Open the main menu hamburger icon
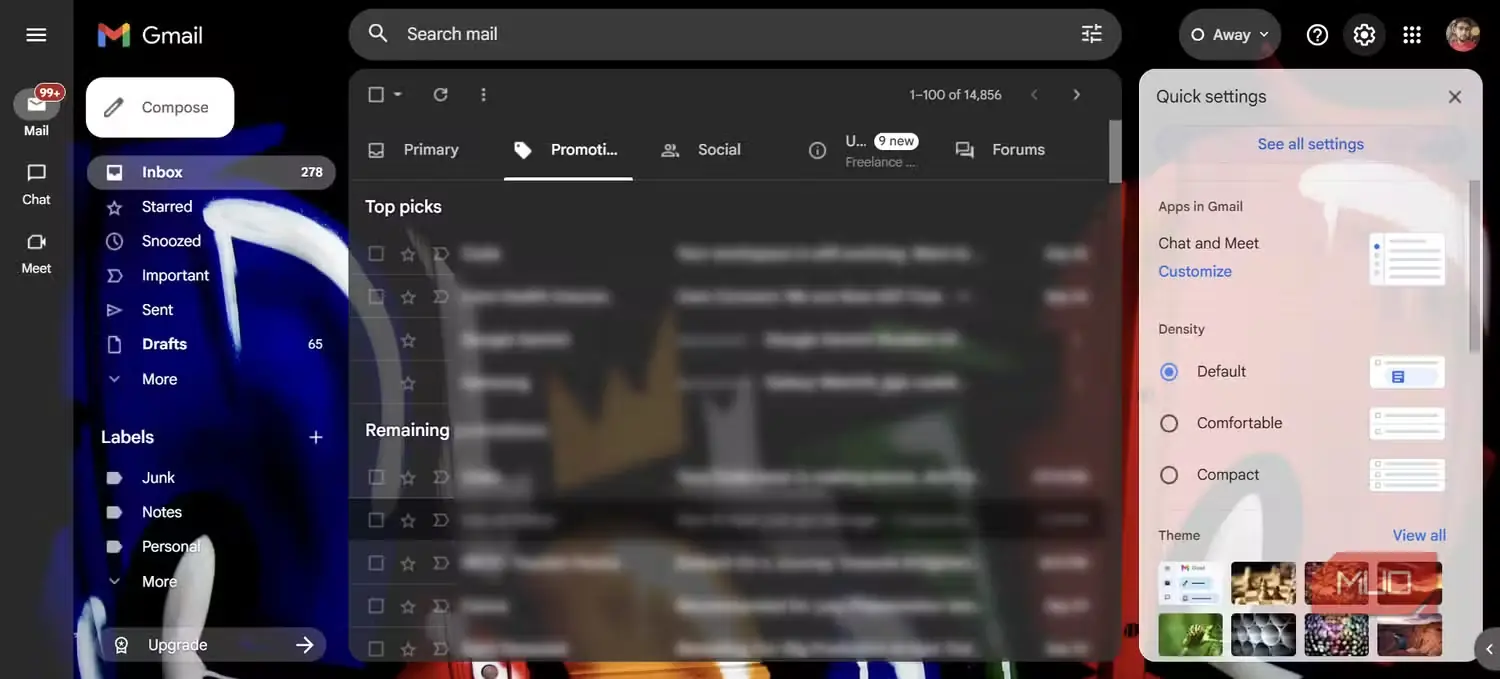This screenshot has width=1500, height=679. pyautogui.click(x=36, y=35)
